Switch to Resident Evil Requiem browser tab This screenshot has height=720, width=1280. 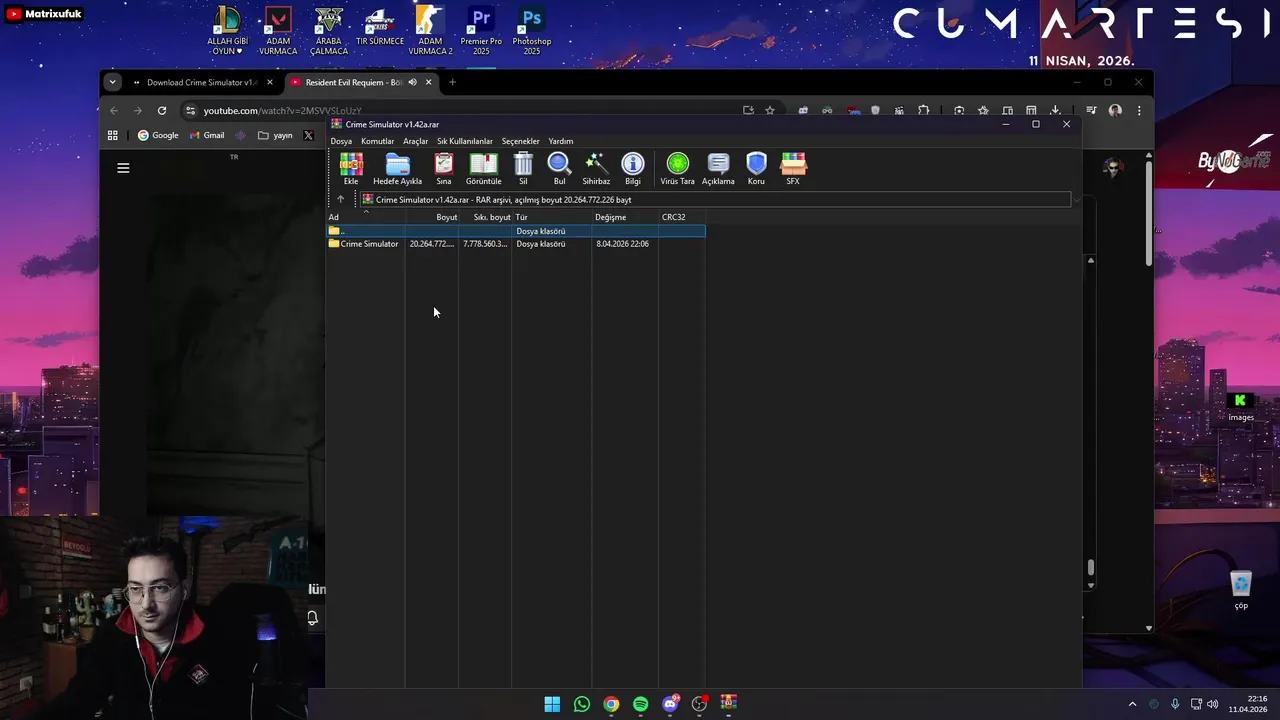coord(354,82)
